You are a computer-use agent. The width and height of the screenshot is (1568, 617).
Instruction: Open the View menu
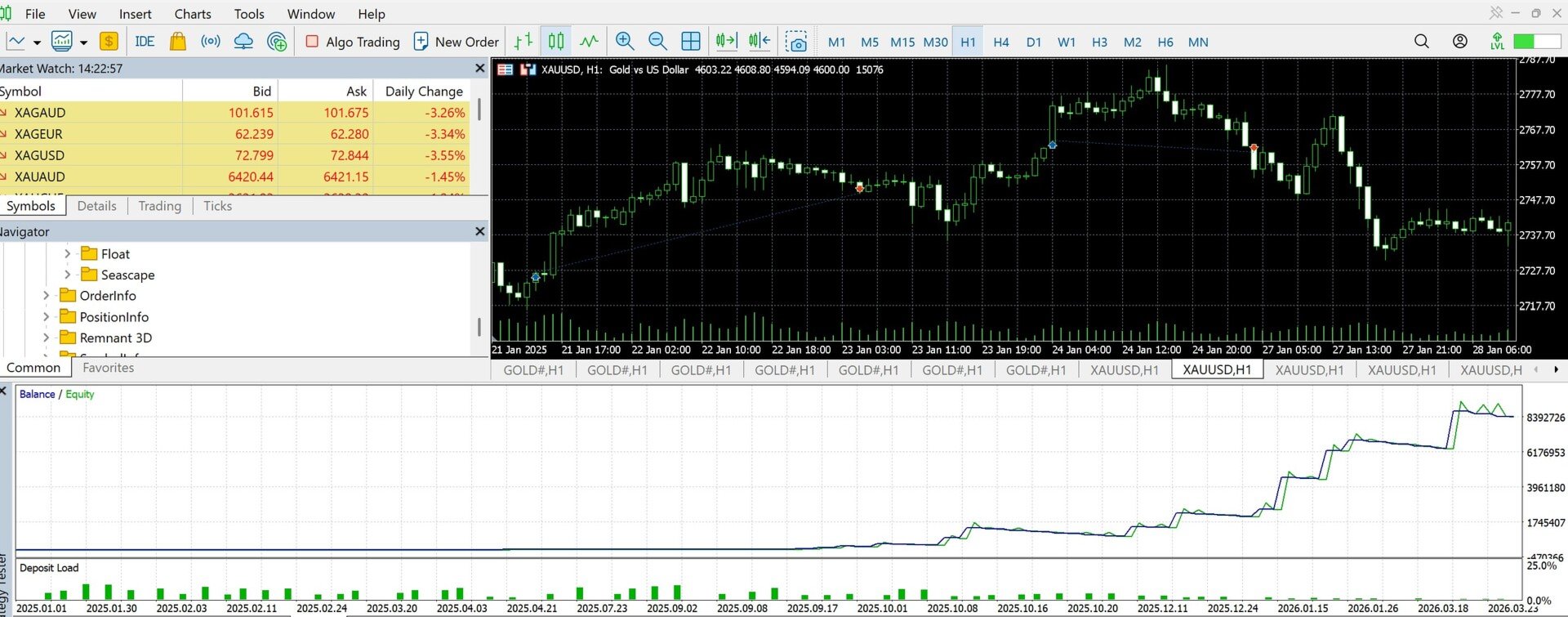tap(82, 14)
